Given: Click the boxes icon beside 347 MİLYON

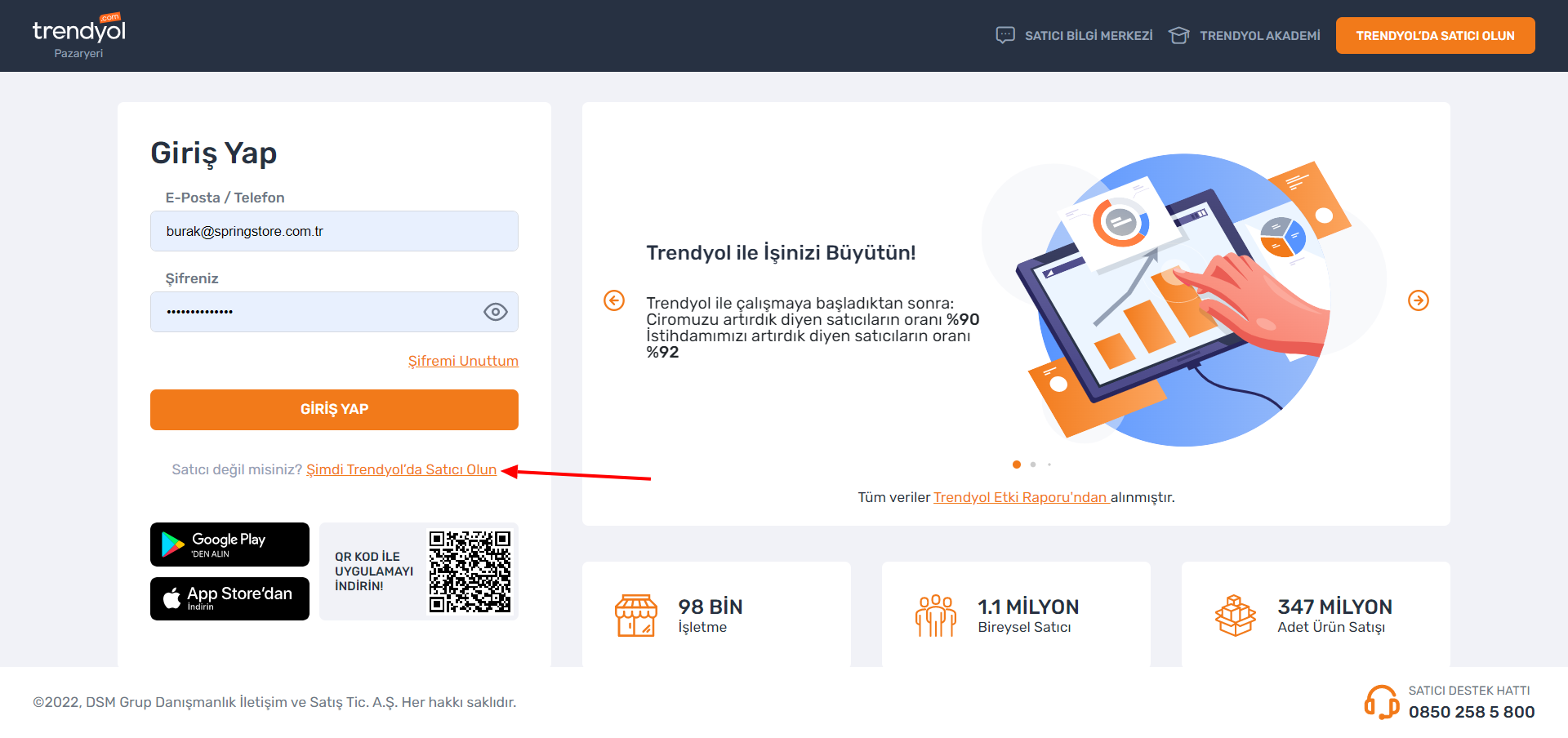Looking at the screenshot, I should point(1236,616).
